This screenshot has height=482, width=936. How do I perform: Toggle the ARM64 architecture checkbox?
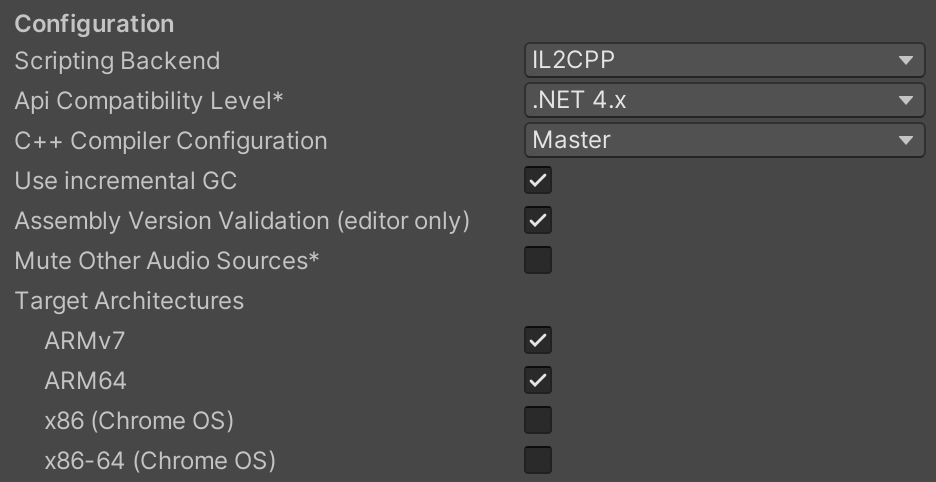pyautogui.click(x=538, y=381)
